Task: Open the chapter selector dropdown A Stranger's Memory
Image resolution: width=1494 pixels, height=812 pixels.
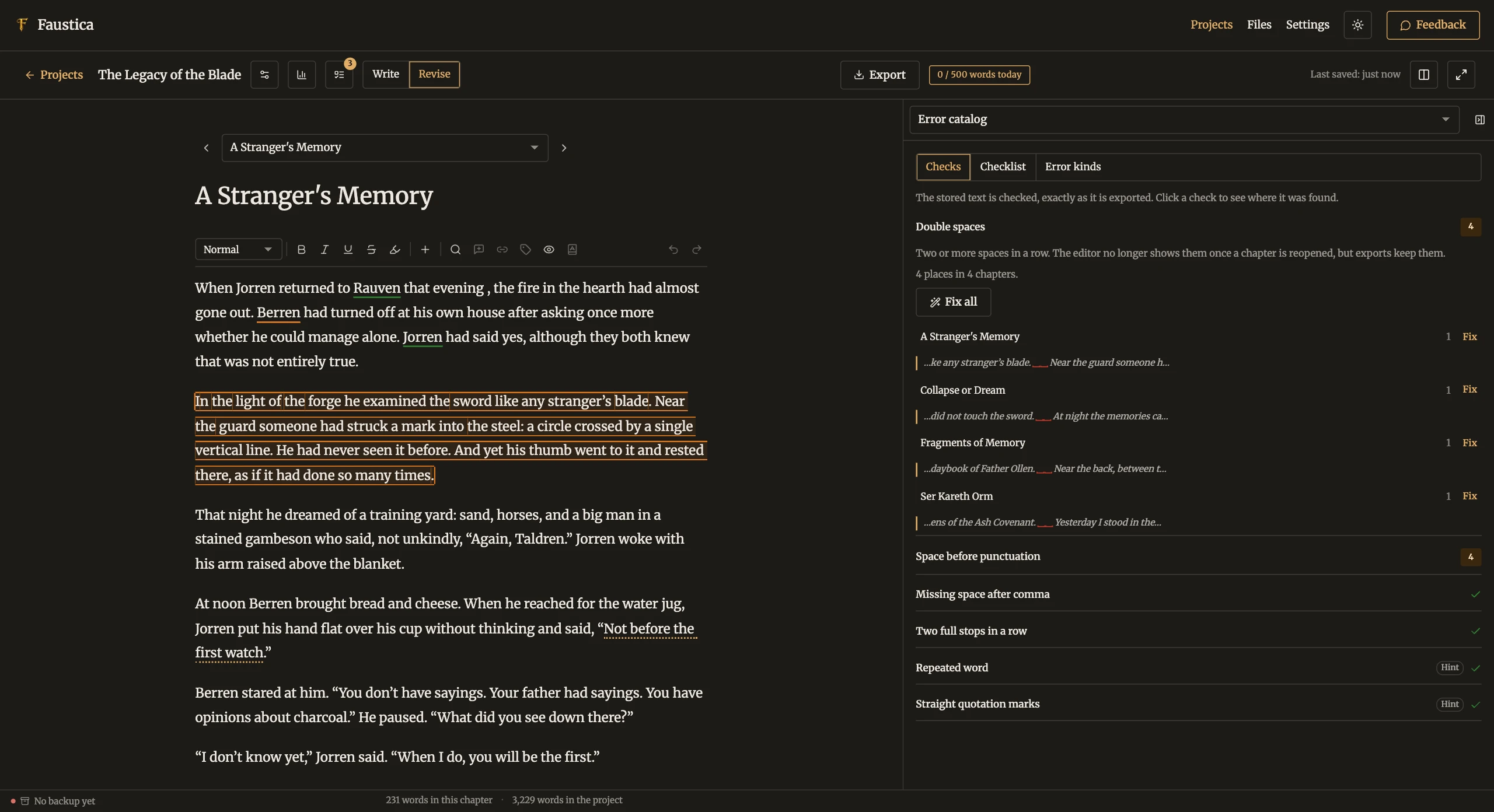Action: coord(385,148)
